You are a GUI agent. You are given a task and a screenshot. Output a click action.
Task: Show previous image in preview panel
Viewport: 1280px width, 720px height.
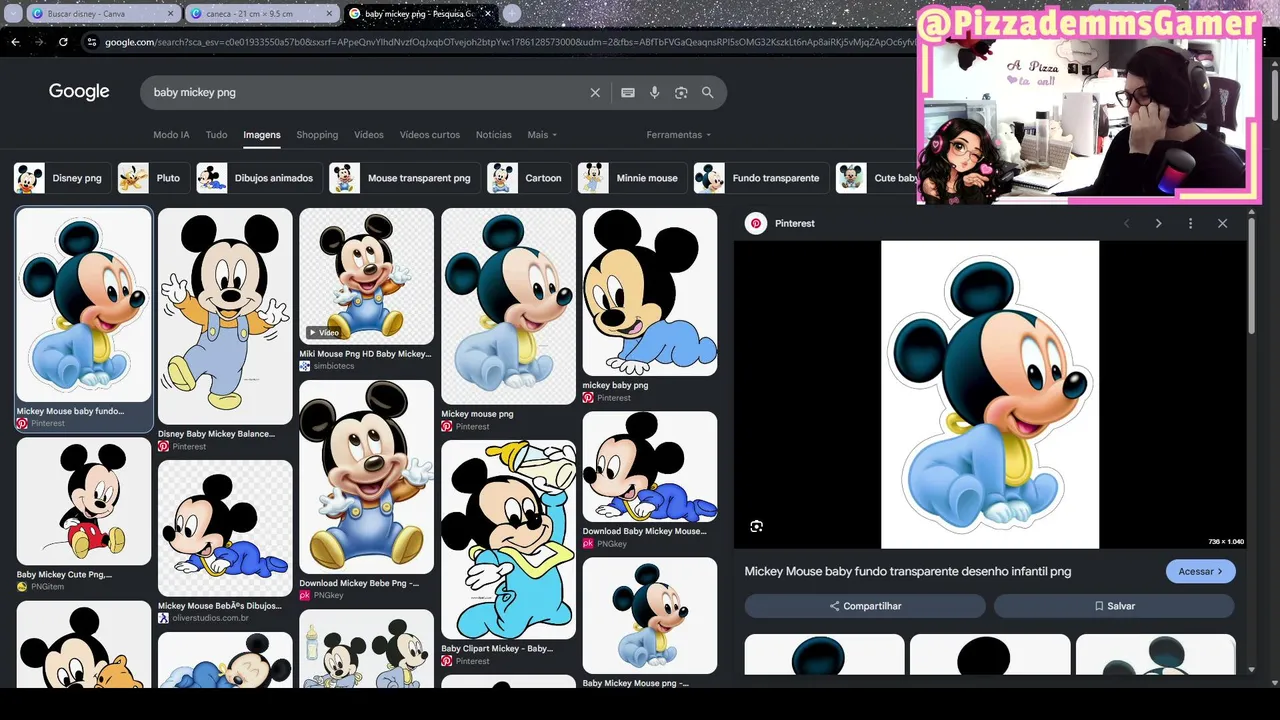[1126, 223]
